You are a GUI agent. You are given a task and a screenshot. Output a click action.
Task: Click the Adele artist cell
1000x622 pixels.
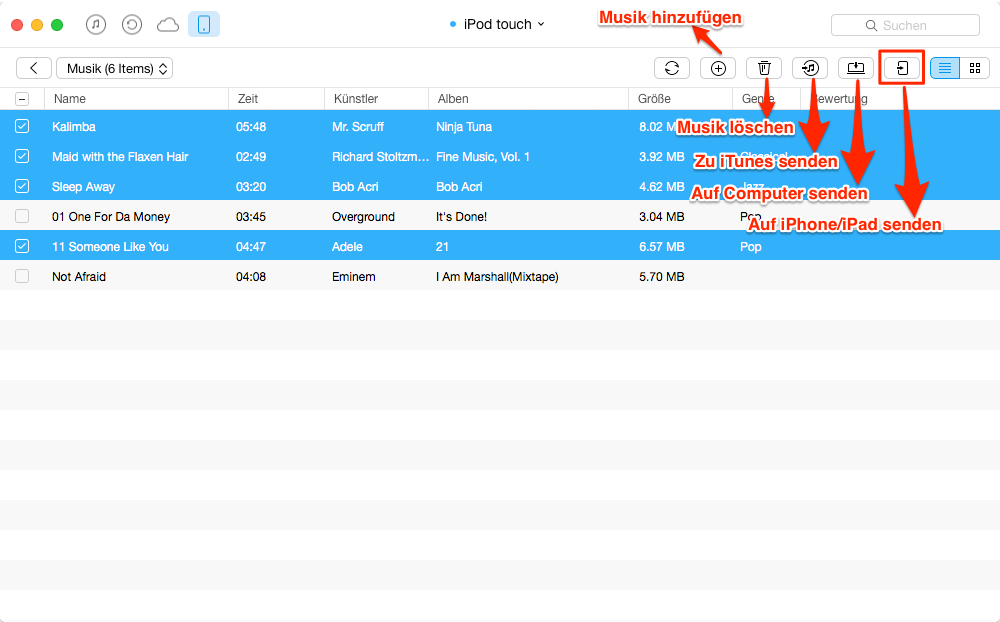coord(347,247)
